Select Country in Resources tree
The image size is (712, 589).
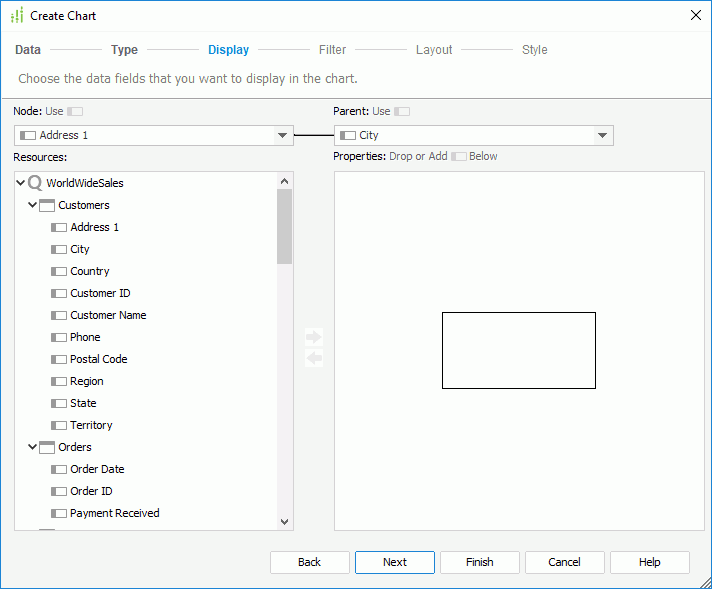click(x=90, y=271)
